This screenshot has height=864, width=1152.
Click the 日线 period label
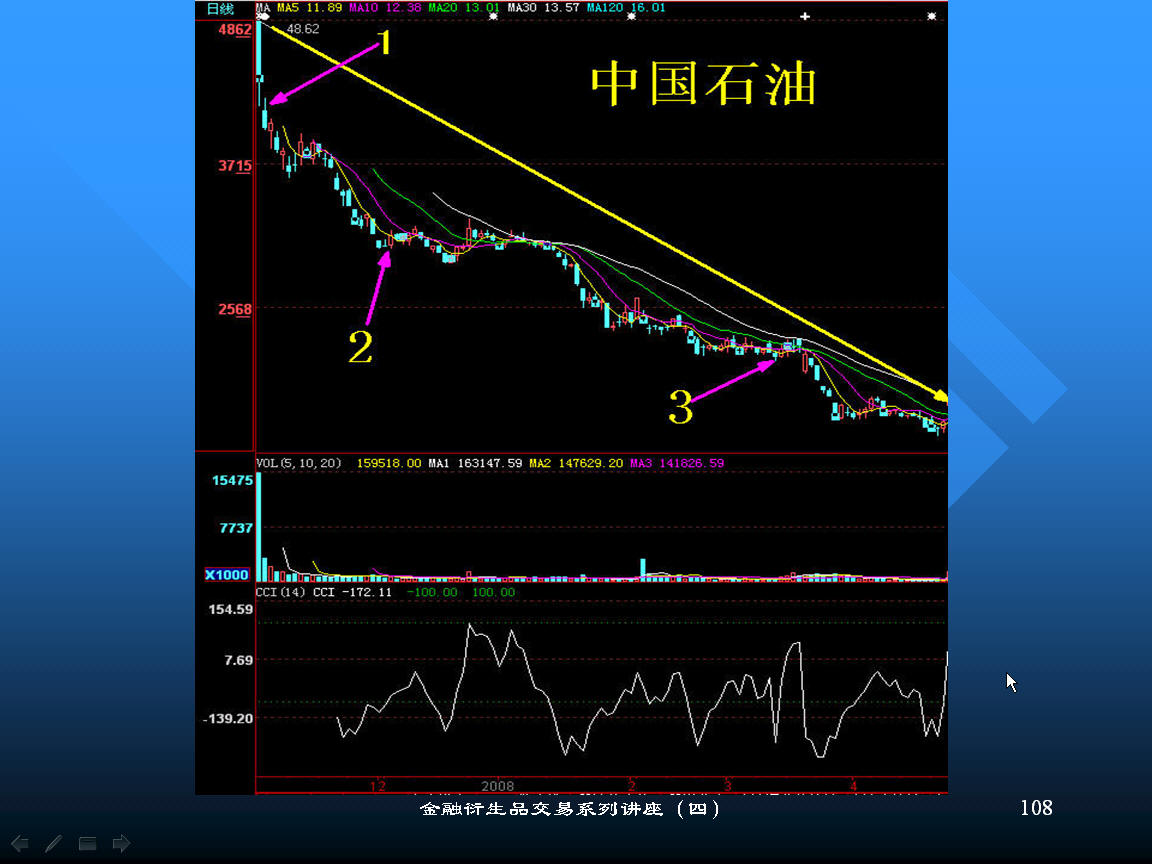(220, 9)
